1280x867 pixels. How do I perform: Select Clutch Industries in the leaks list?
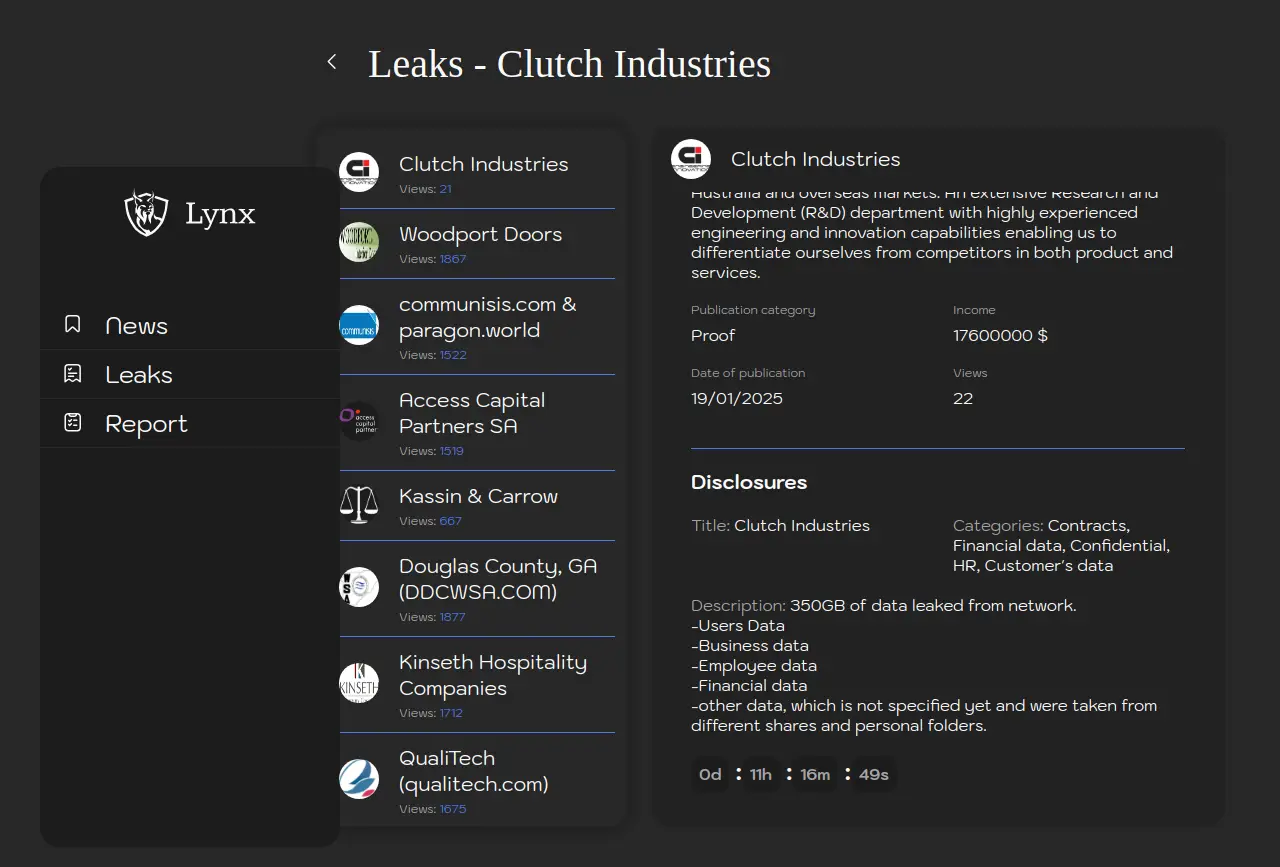pos(483,165)
